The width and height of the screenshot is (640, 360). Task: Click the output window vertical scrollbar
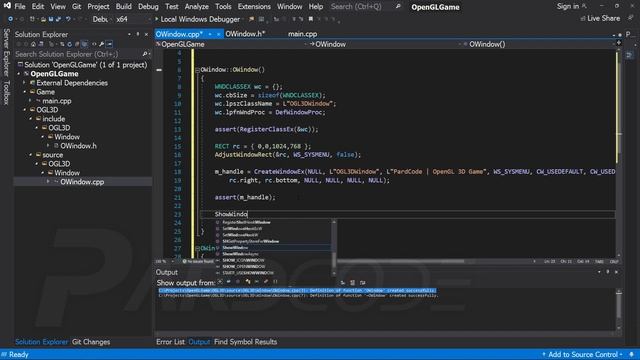click(619, 309)
